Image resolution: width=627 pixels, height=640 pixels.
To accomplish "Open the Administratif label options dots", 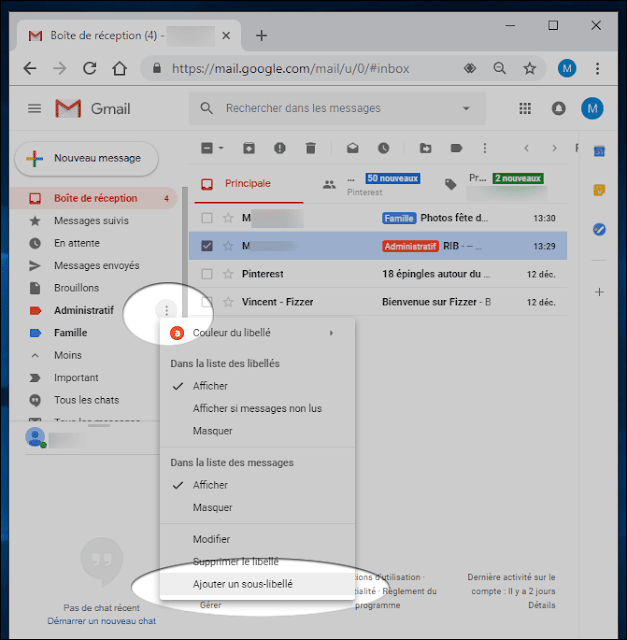I will point(166,311).
